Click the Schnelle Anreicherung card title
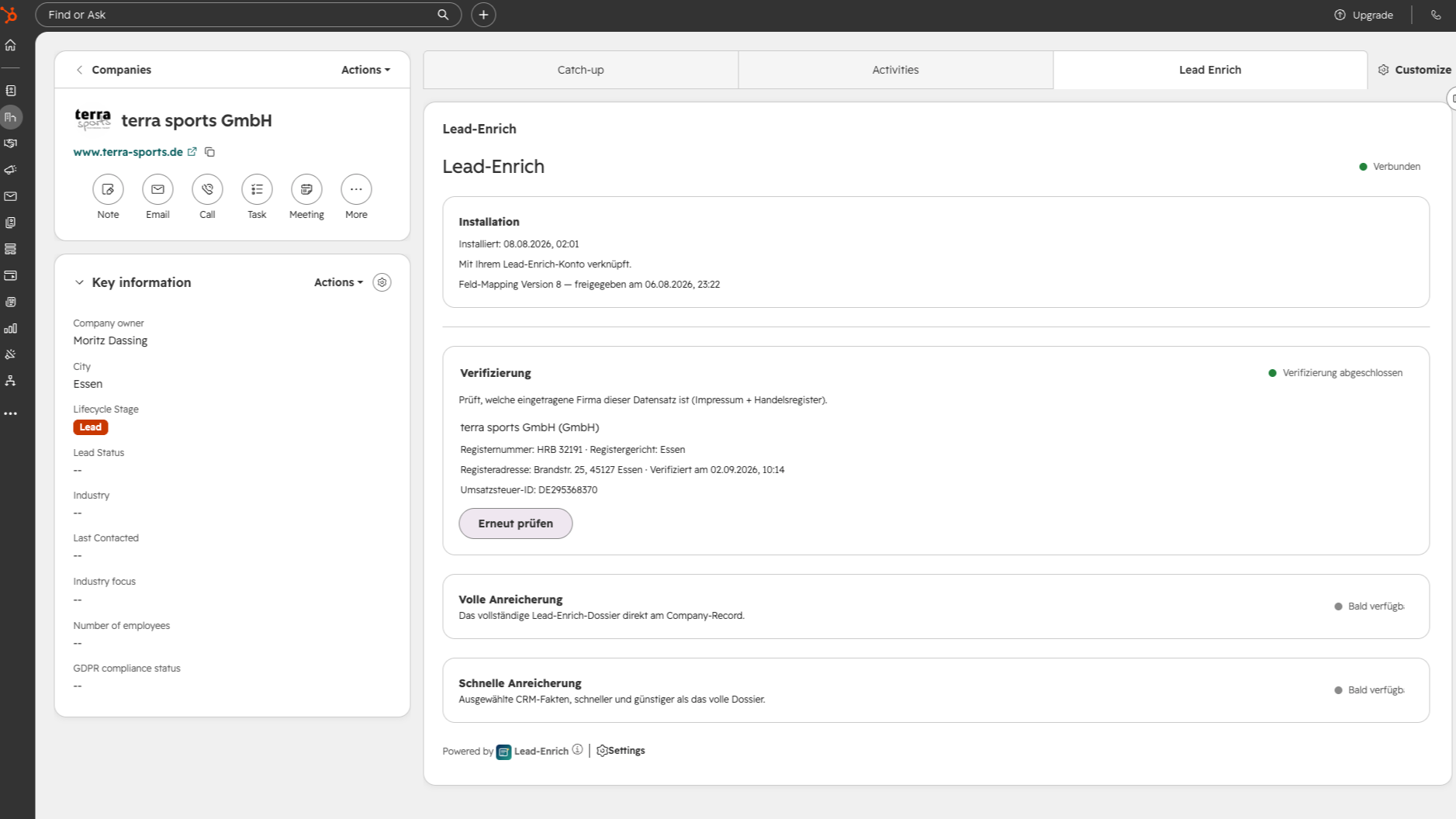This screenshot has height=819, width=1456. 520,682
